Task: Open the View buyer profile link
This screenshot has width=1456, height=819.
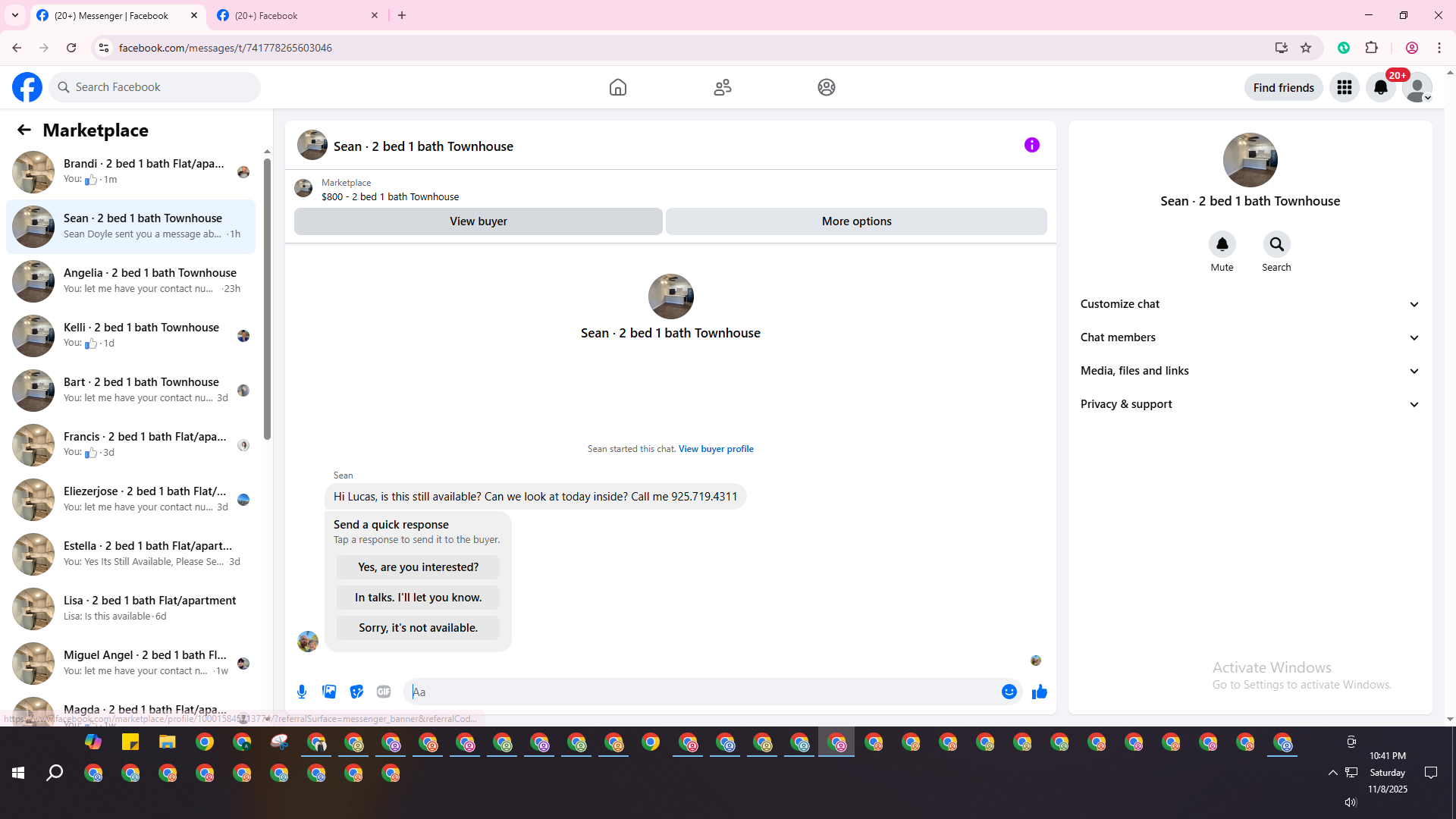Action: click(x=715, y=449)
